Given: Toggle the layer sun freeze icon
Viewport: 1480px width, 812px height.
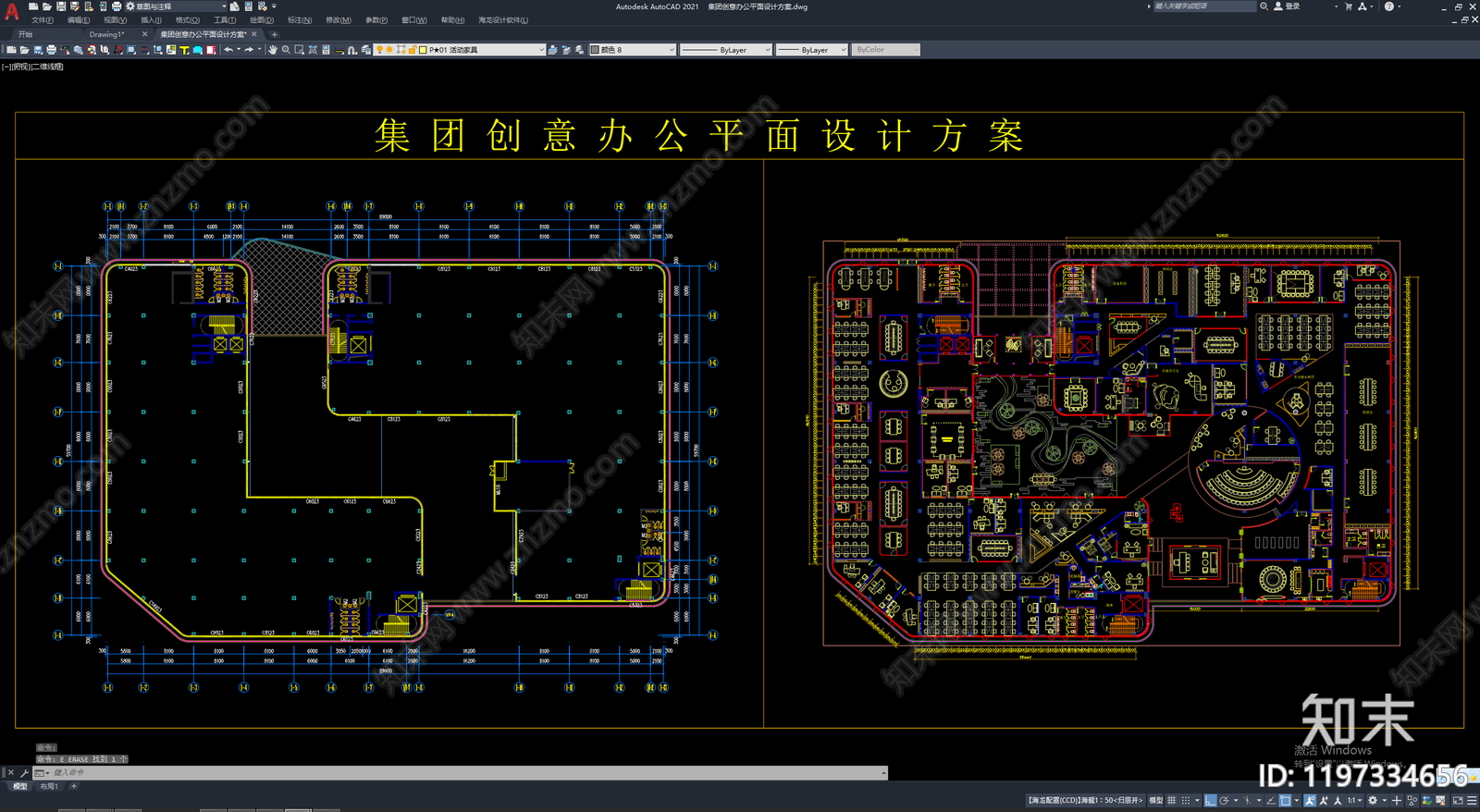Looking at the screenshot, I should coord(389,50).
